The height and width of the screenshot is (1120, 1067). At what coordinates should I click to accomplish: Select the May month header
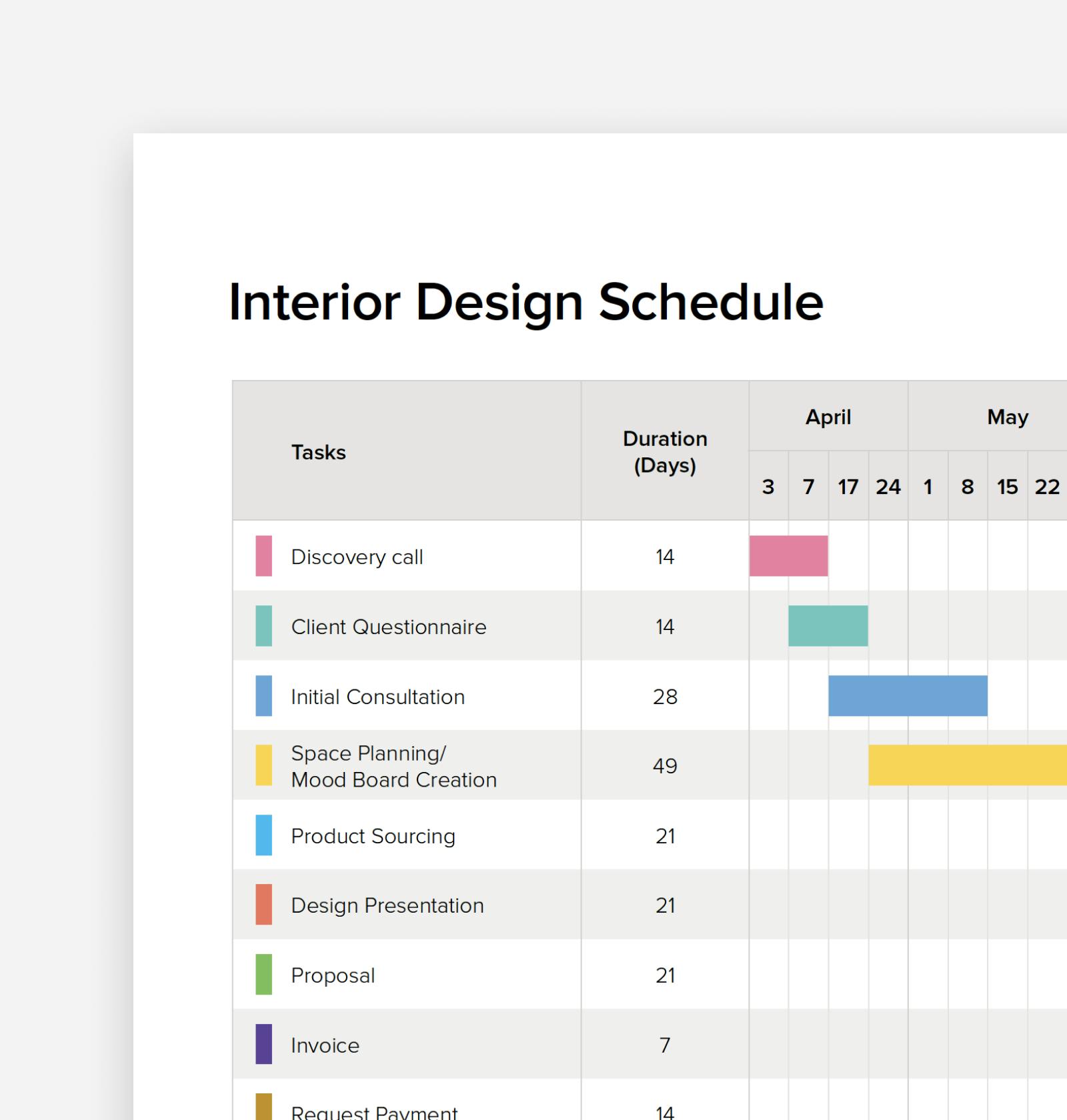(x=1007, y=417)
